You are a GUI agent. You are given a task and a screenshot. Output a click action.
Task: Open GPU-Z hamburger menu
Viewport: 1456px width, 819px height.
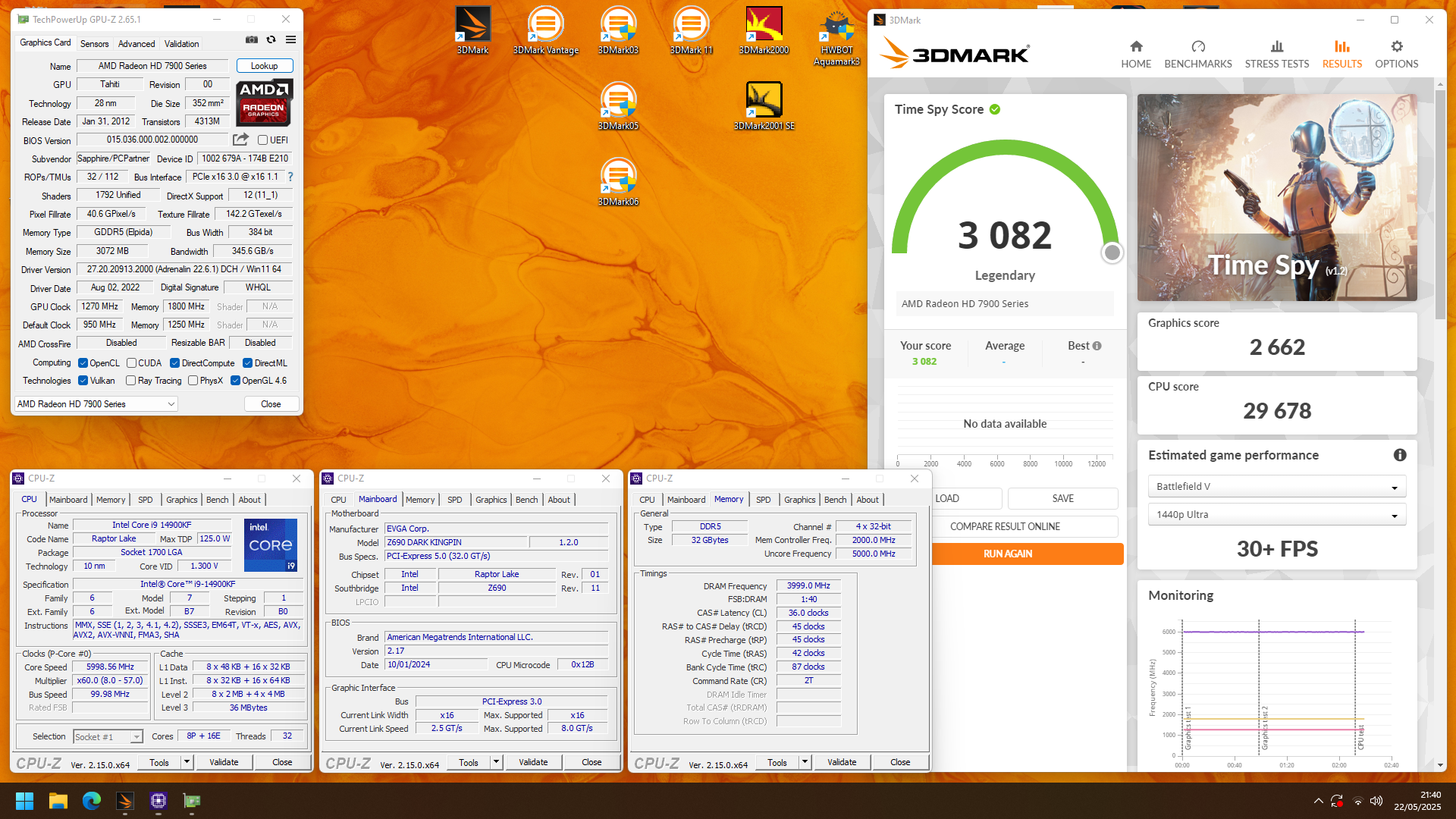tap(290, 39)
